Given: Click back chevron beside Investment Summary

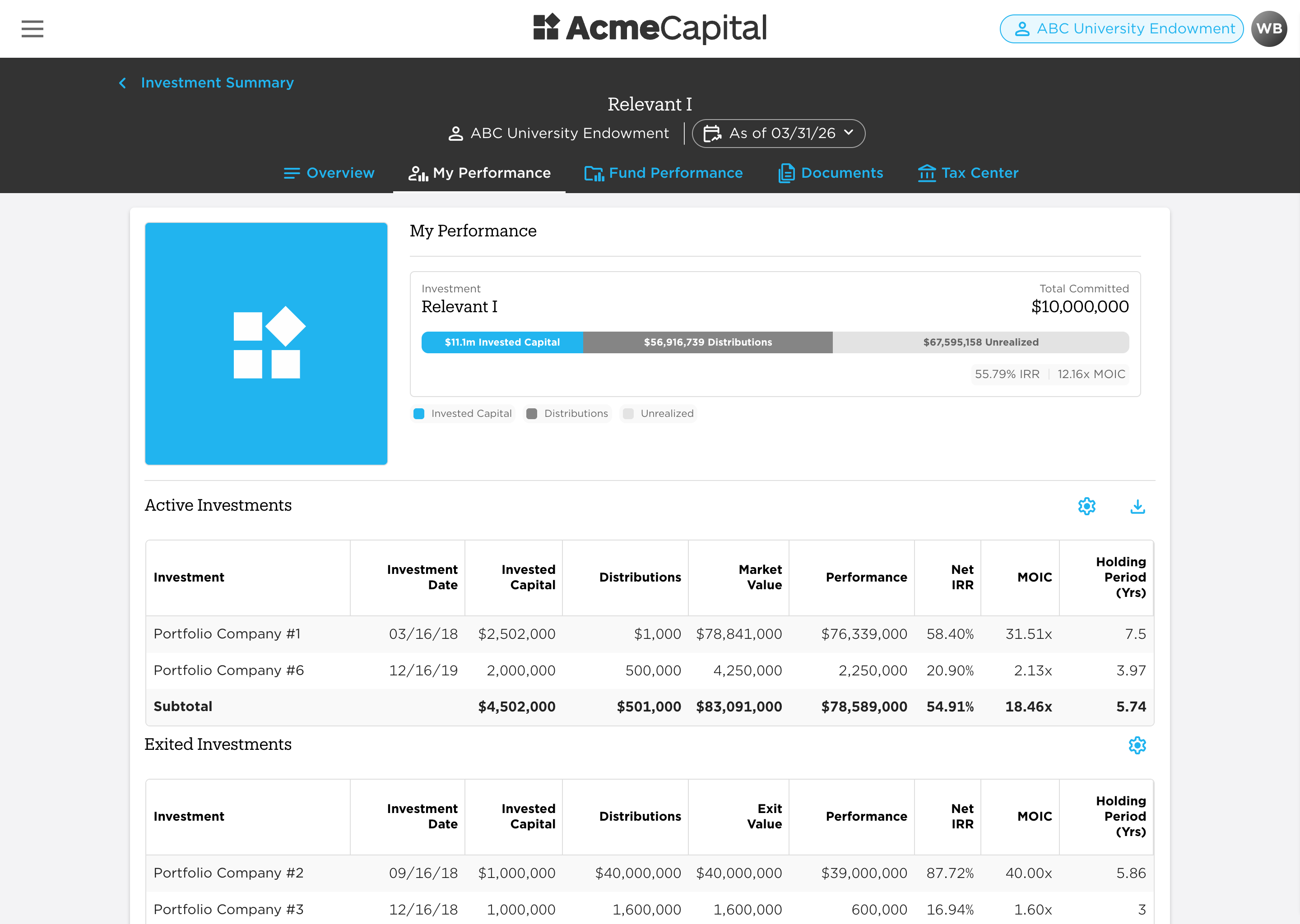Looking at the screenshot, I should pos(122,83).
